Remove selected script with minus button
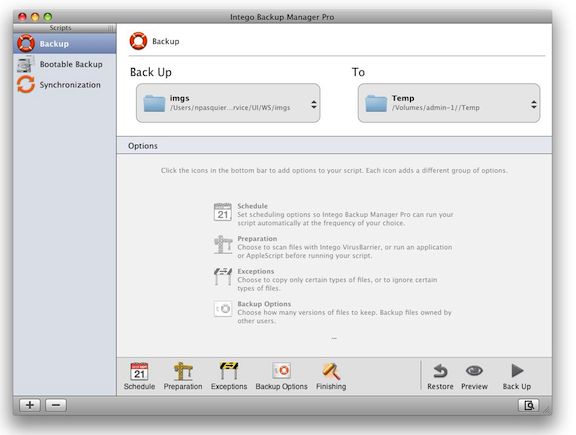 (x=56, y=405)
